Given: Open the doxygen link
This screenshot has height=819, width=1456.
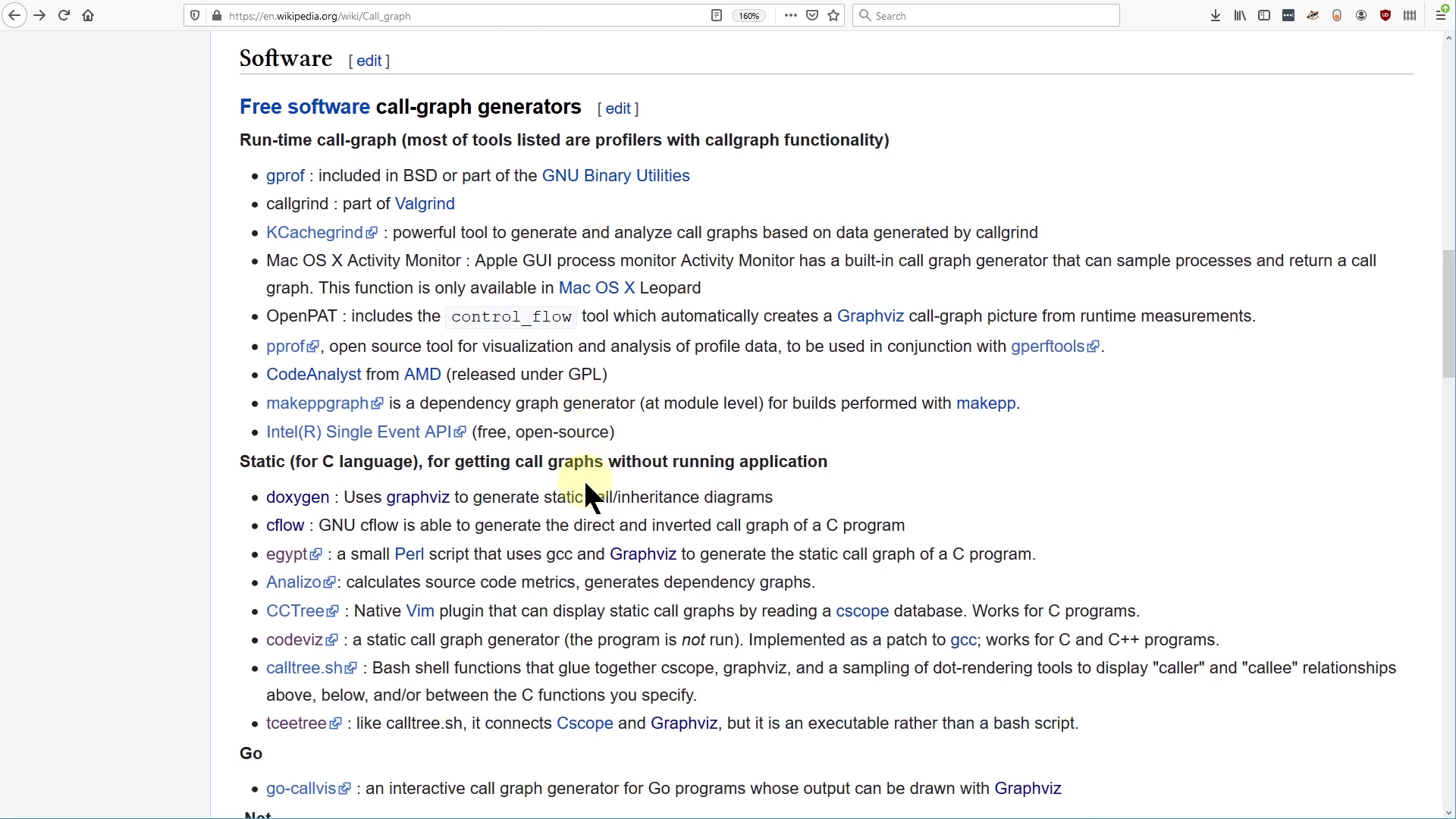Looking at the screenshot, I should 298,497.
